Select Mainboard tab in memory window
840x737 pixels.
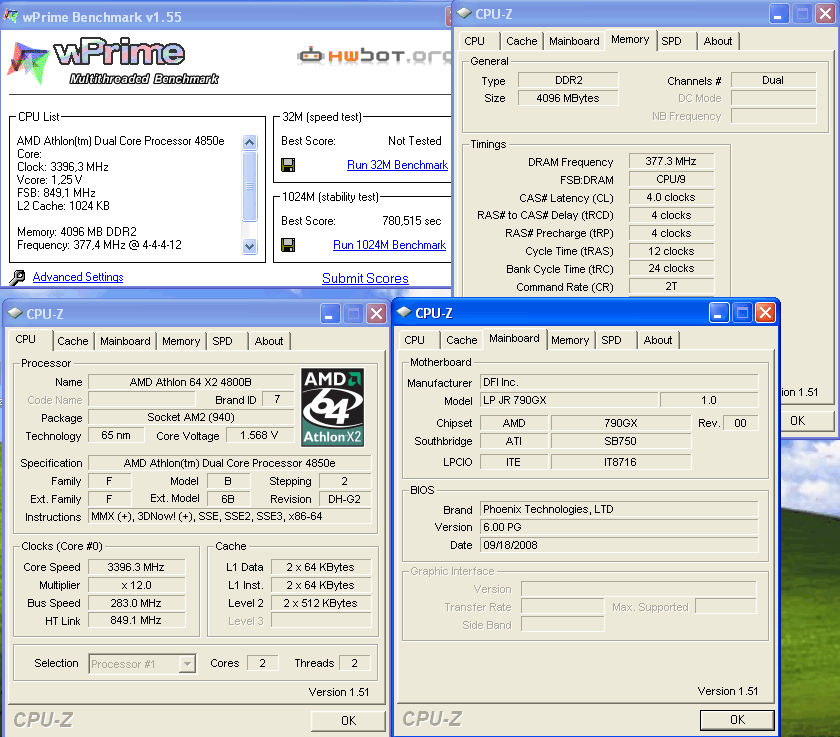tap(574, 41)
